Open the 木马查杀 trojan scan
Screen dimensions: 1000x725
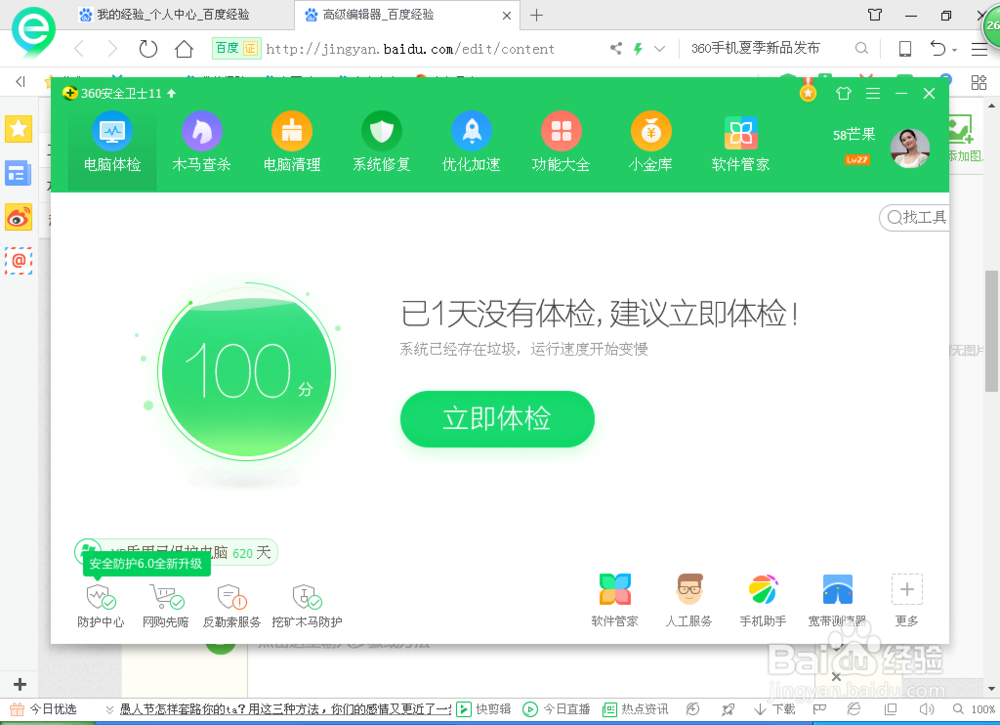pos(202,142)
